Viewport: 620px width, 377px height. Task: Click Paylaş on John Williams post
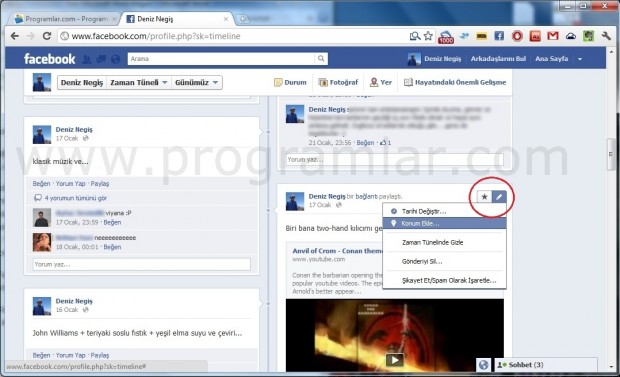click(x=100, y=355)
